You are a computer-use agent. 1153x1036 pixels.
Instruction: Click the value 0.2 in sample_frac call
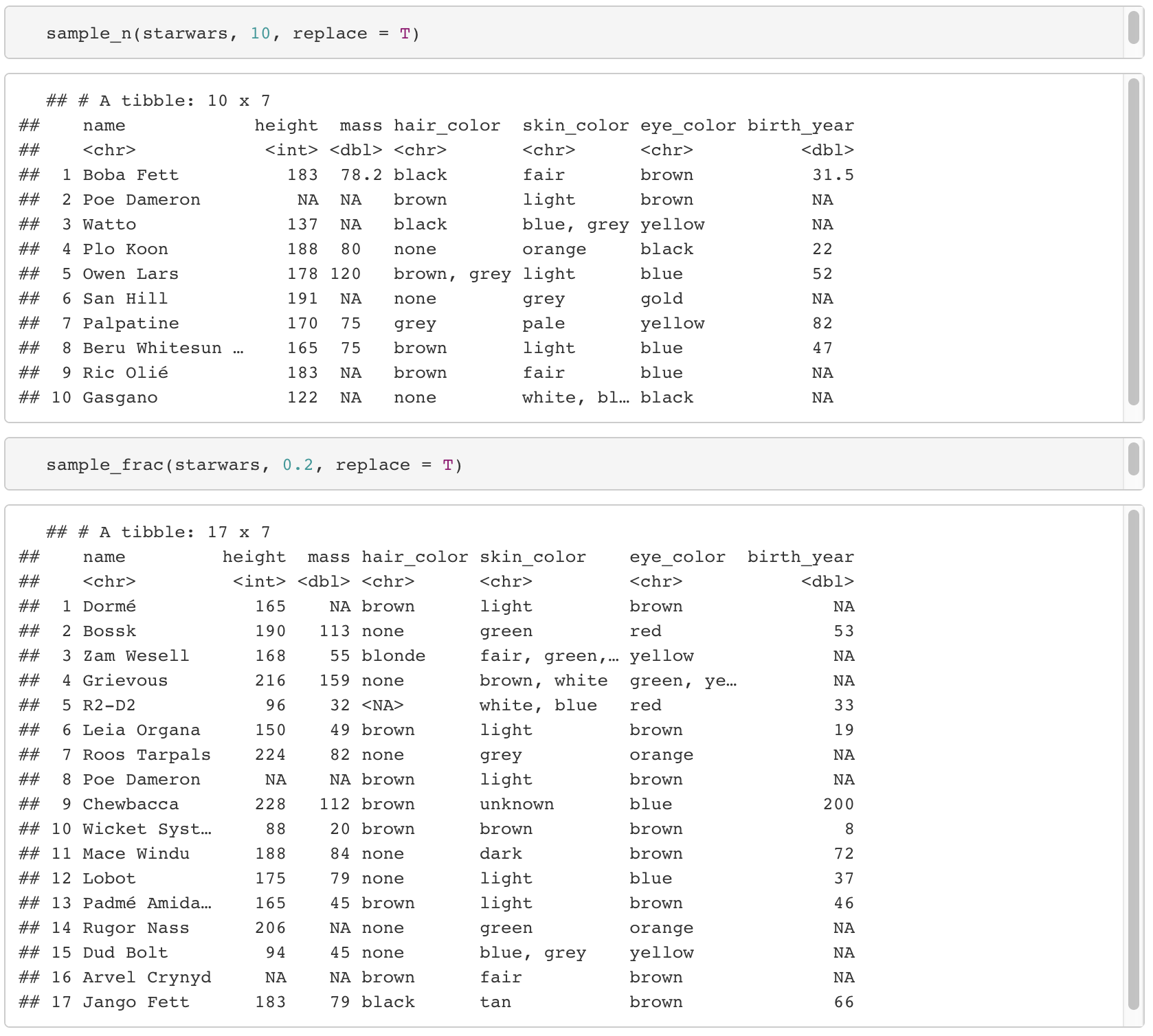point(298,465)
